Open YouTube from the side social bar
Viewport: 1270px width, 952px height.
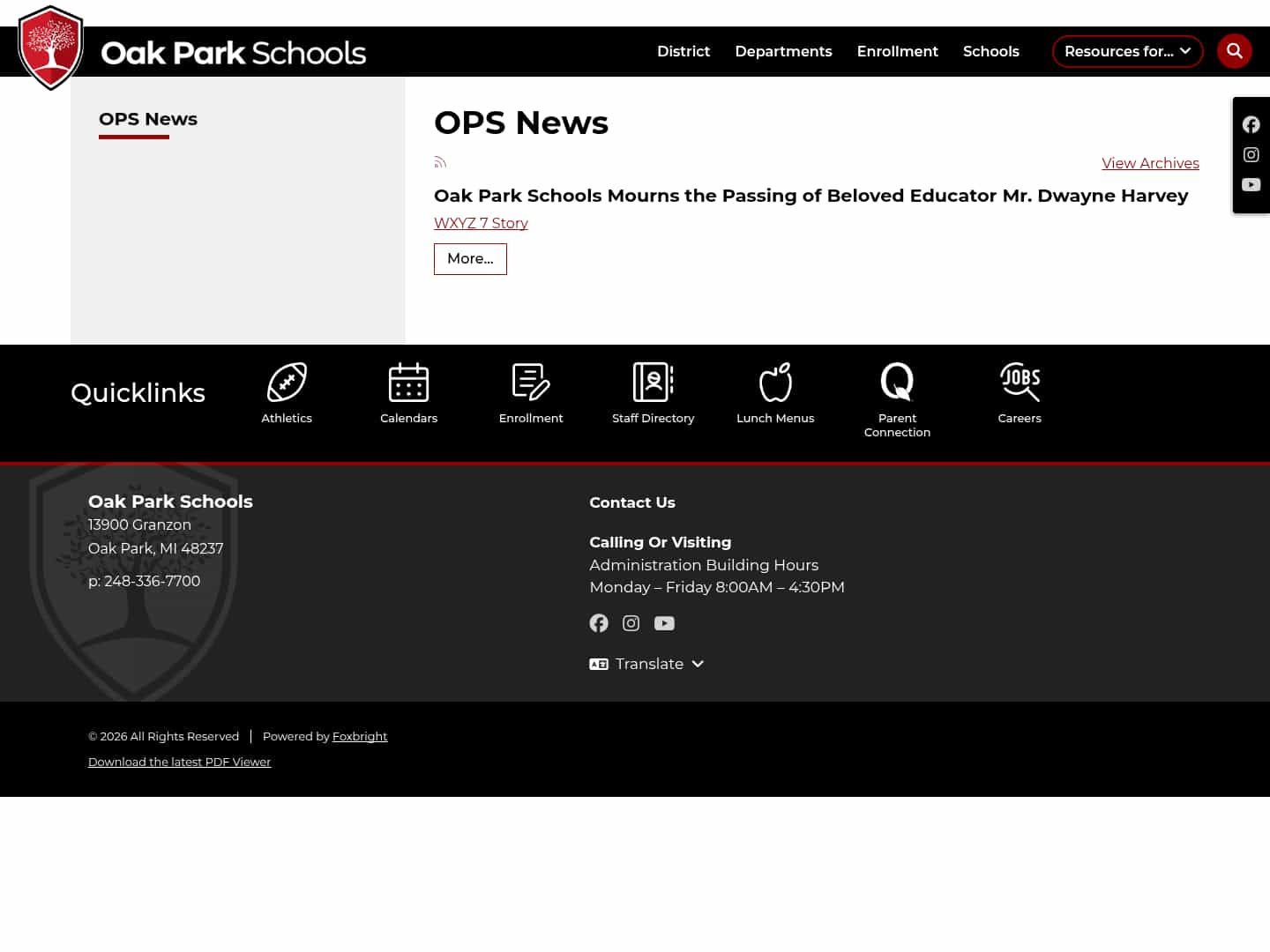click(x=1251, y=184)
